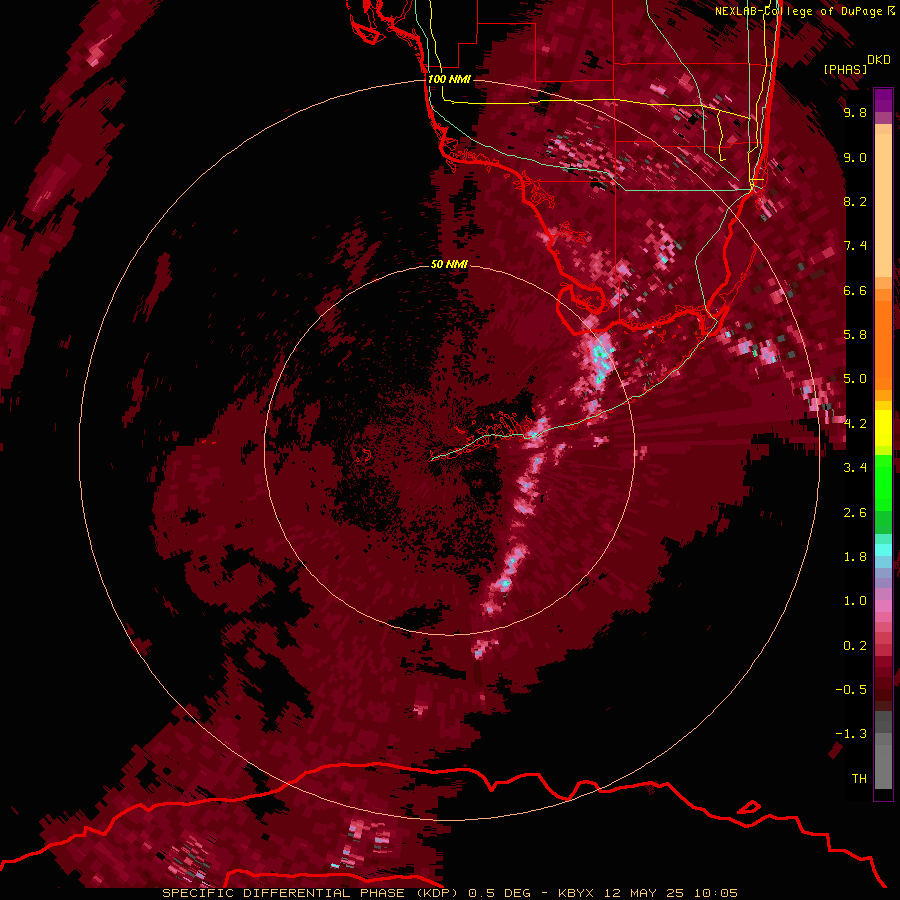Click the [PHAS] label near the color scale
The image size is (900, 900).
[x=845, y=69]
